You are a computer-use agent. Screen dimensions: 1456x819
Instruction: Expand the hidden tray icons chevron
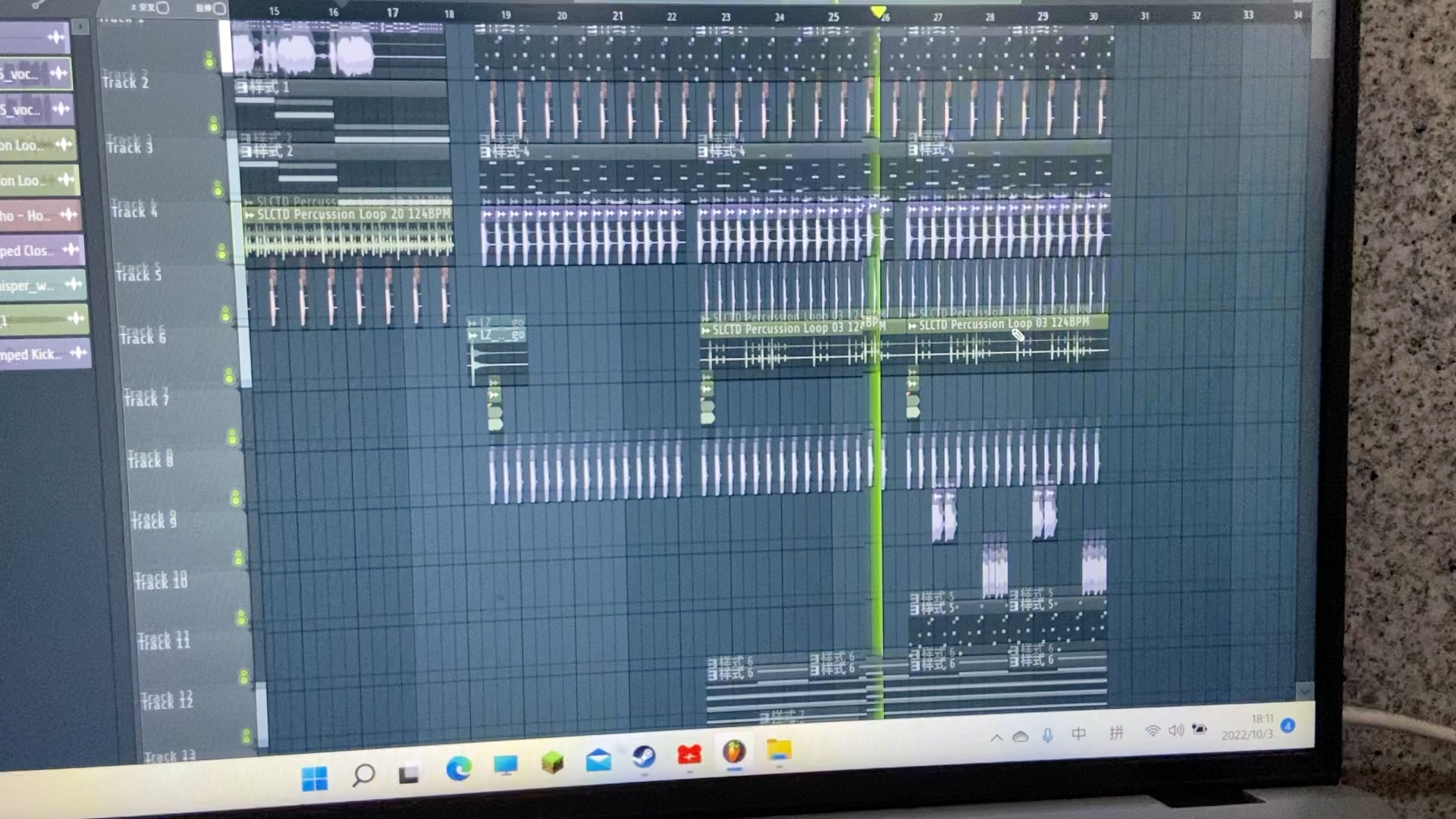(996, 737)
